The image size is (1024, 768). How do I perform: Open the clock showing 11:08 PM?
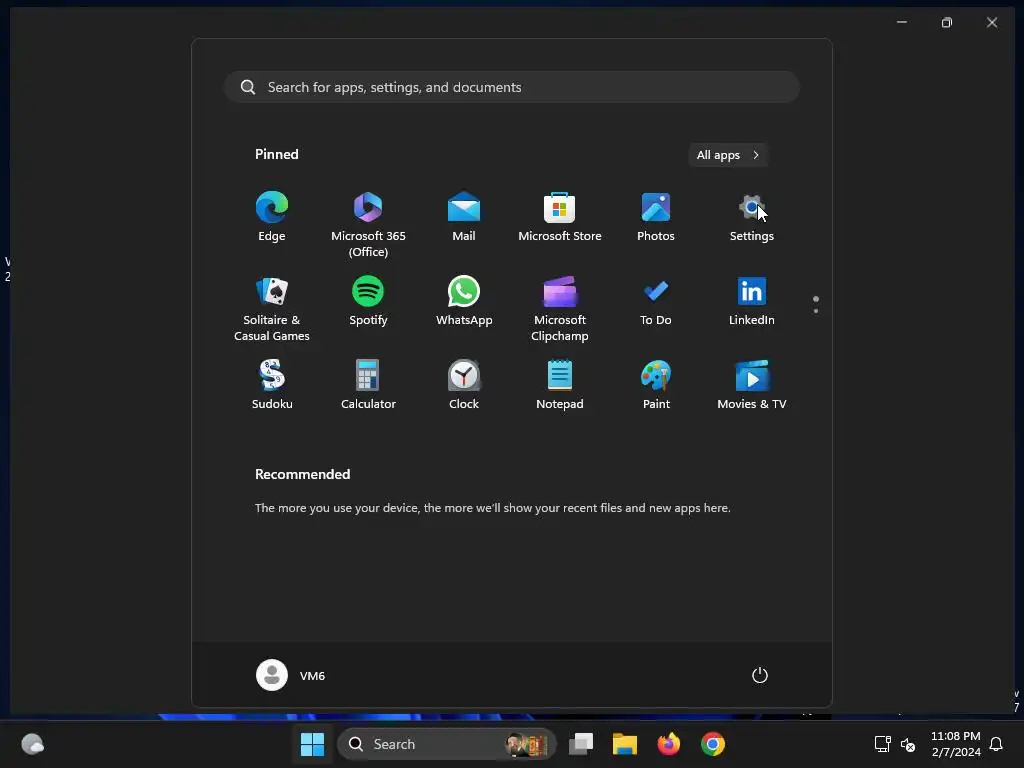955,744
